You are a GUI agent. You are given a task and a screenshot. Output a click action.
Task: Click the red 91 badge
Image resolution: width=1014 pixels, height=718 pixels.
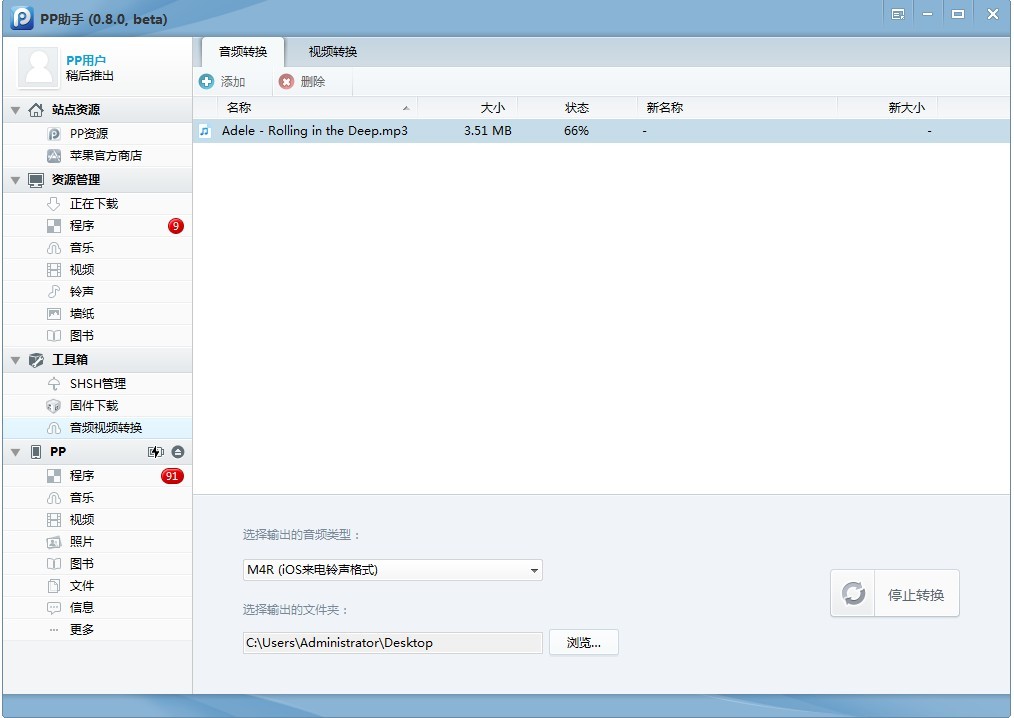click(x=172, y=476)
